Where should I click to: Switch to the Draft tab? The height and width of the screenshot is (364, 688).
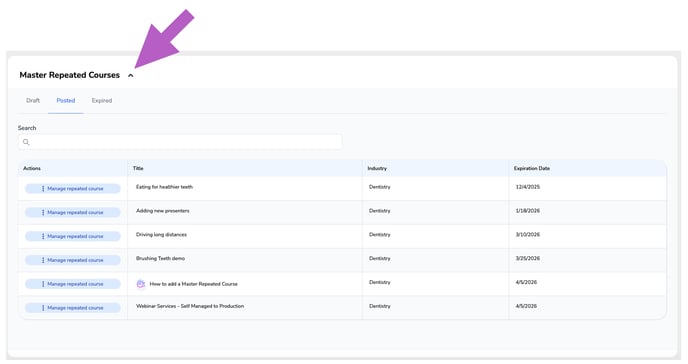(33, 100)
